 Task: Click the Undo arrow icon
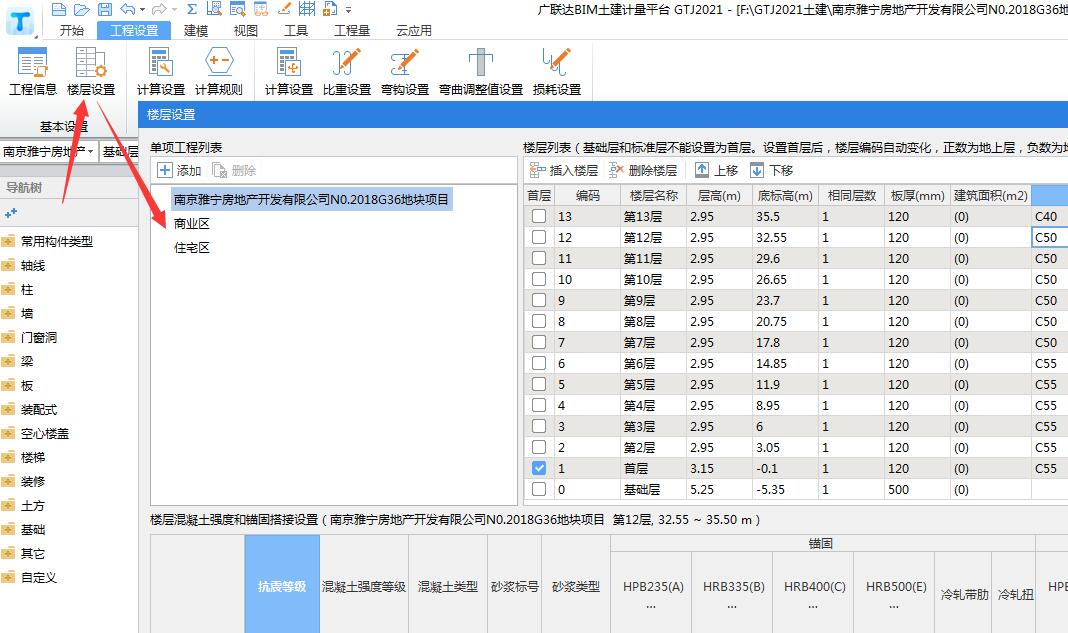tap(127, 9)
